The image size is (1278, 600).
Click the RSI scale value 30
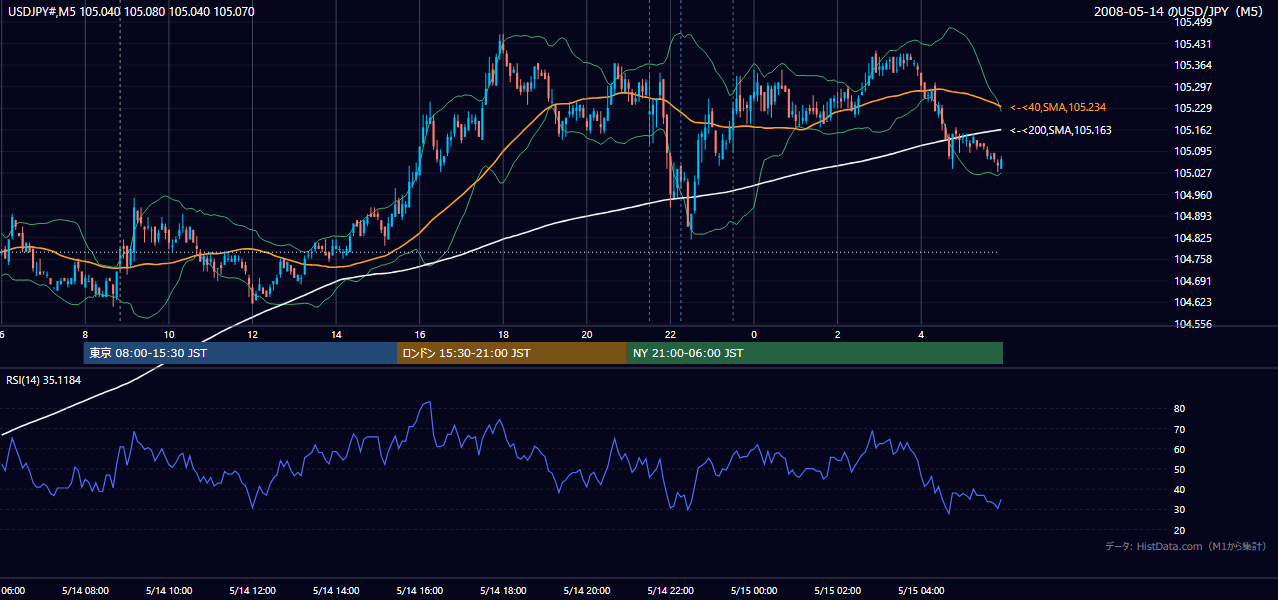[x=1179, y=510]
